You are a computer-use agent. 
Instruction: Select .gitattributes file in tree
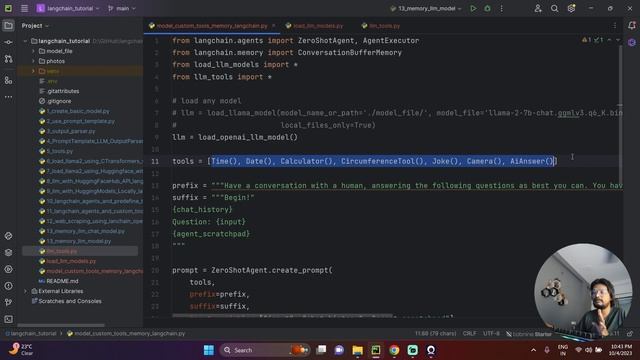click(x=59, y=91)
